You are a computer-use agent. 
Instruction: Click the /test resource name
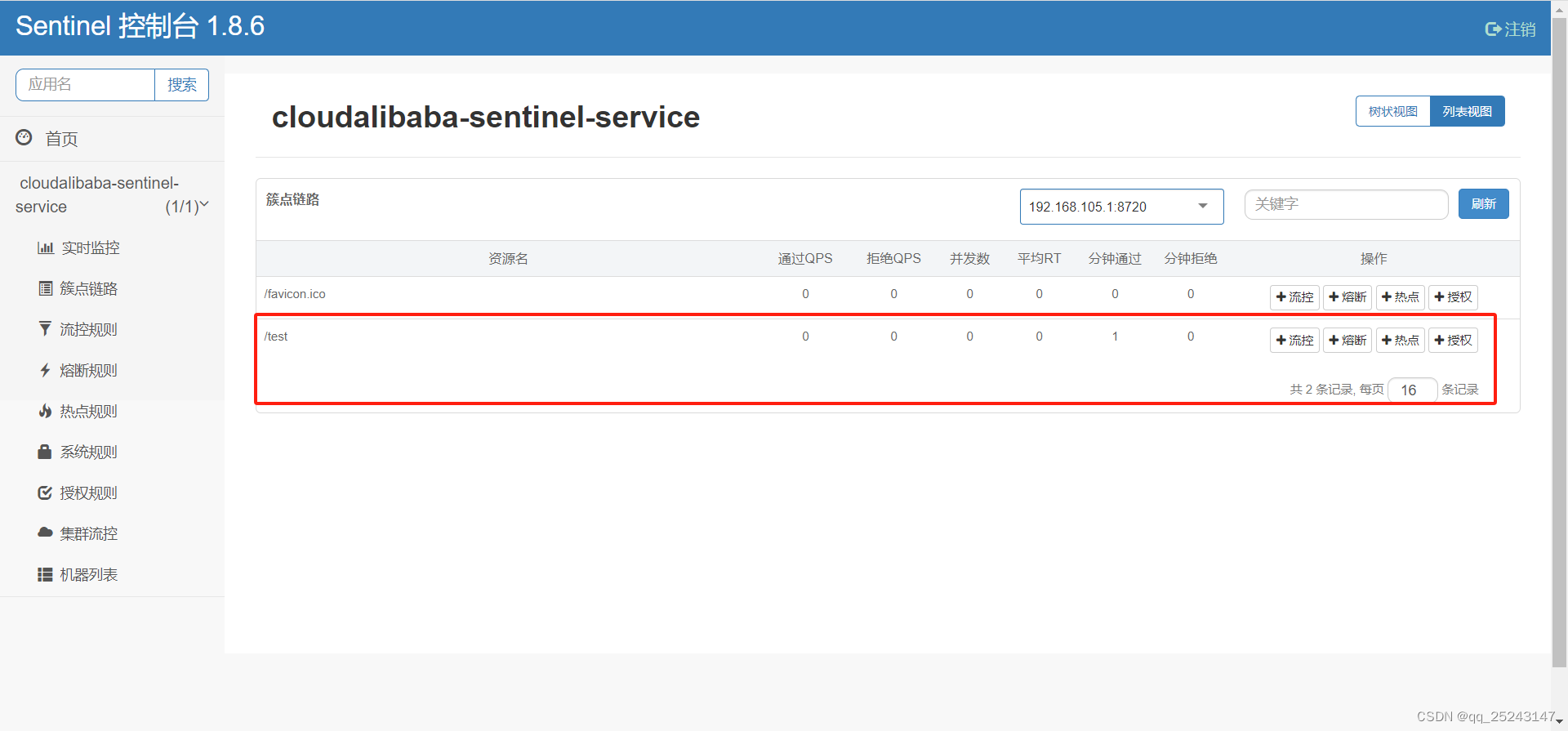point(276,337)
